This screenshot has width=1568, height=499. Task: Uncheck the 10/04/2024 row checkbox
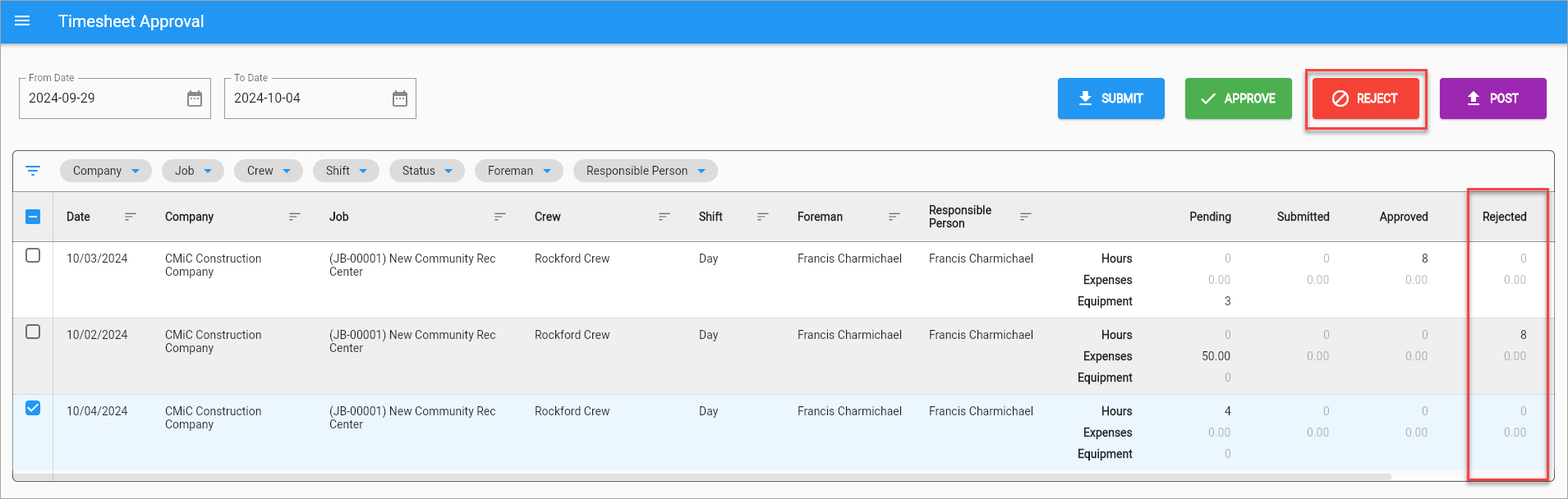click(33, 408)
